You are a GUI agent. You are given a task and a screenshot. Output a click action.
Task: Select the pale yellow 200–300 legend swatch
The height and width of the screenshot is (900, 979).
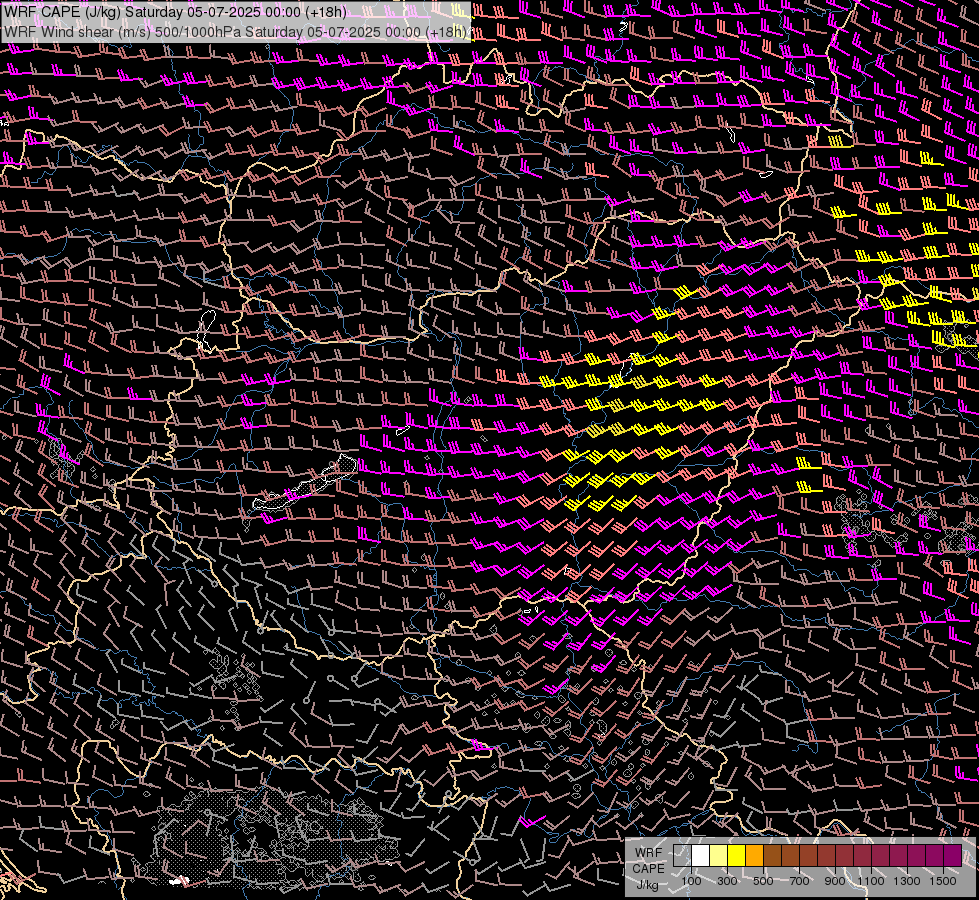[x=719, y=855]
